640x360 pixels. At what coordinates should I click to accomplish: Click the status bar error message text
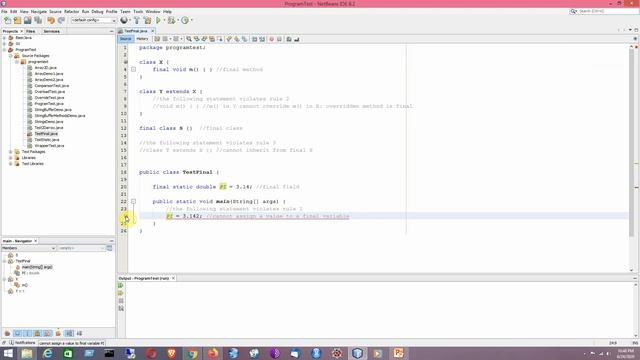tap(72, 343)
